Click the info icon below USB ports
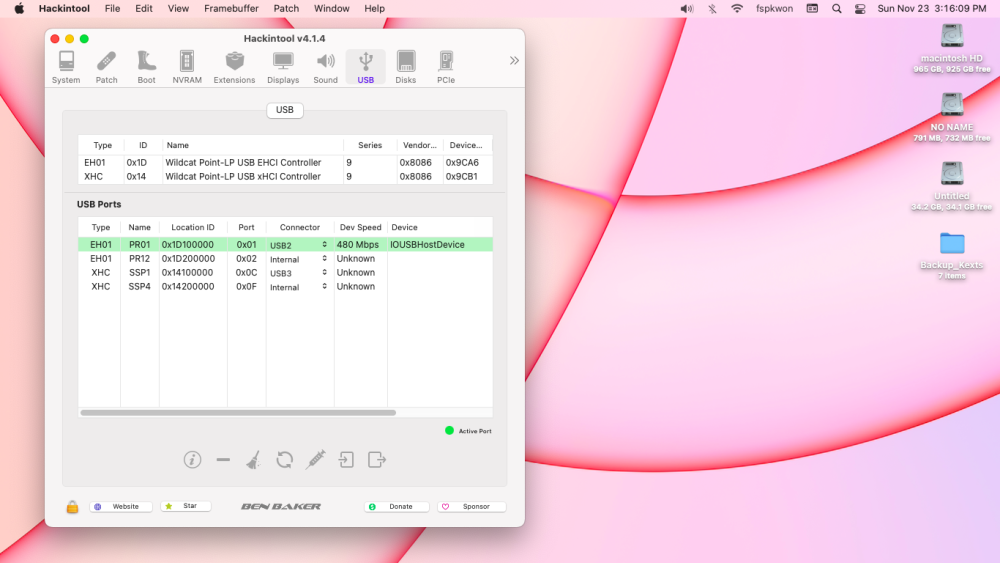This screenshot has width=1000, height=563. tap(193, 460)
